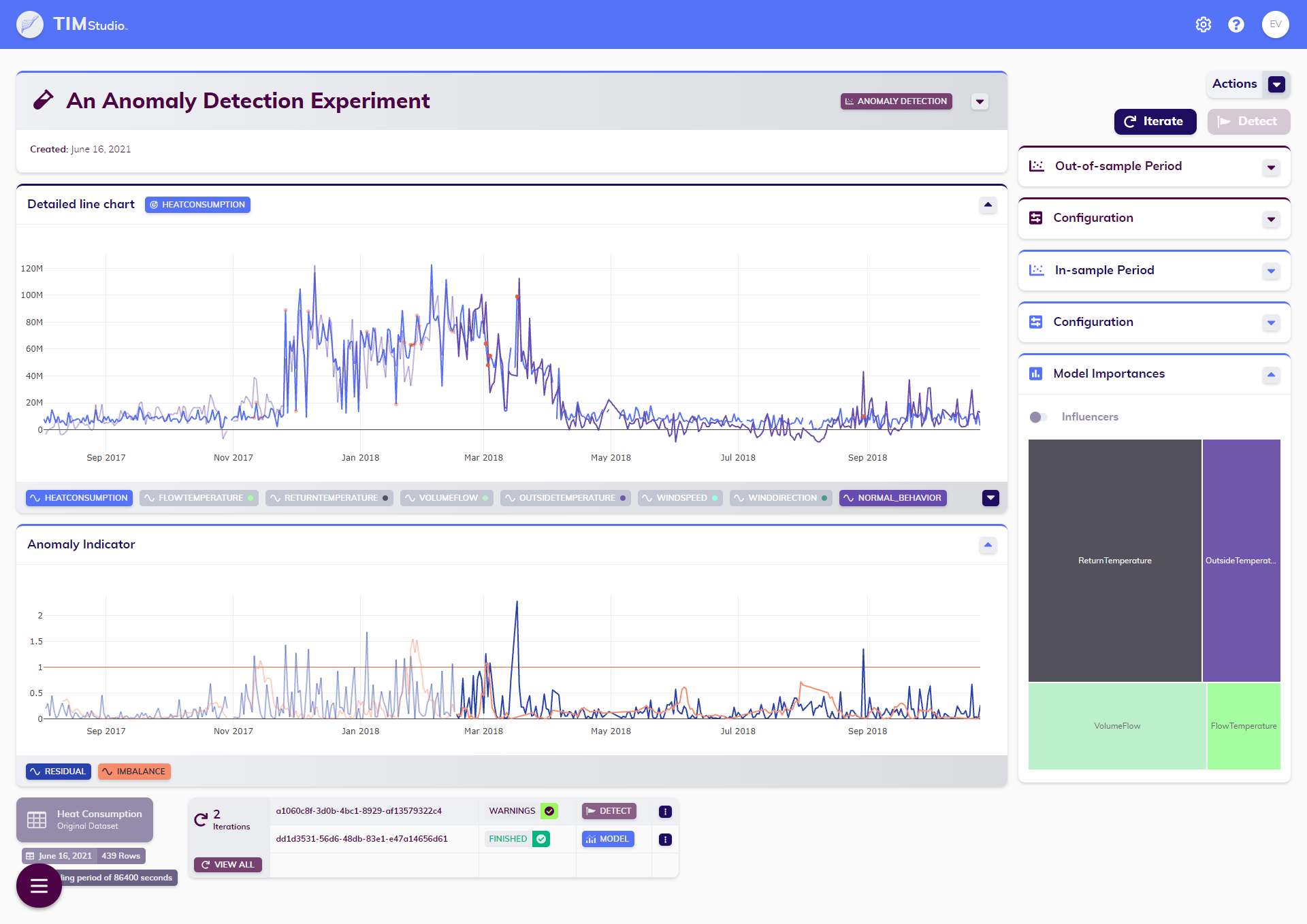Click the TIM Studio logo
1307x924 pixels.
click(x=72, y=24)
